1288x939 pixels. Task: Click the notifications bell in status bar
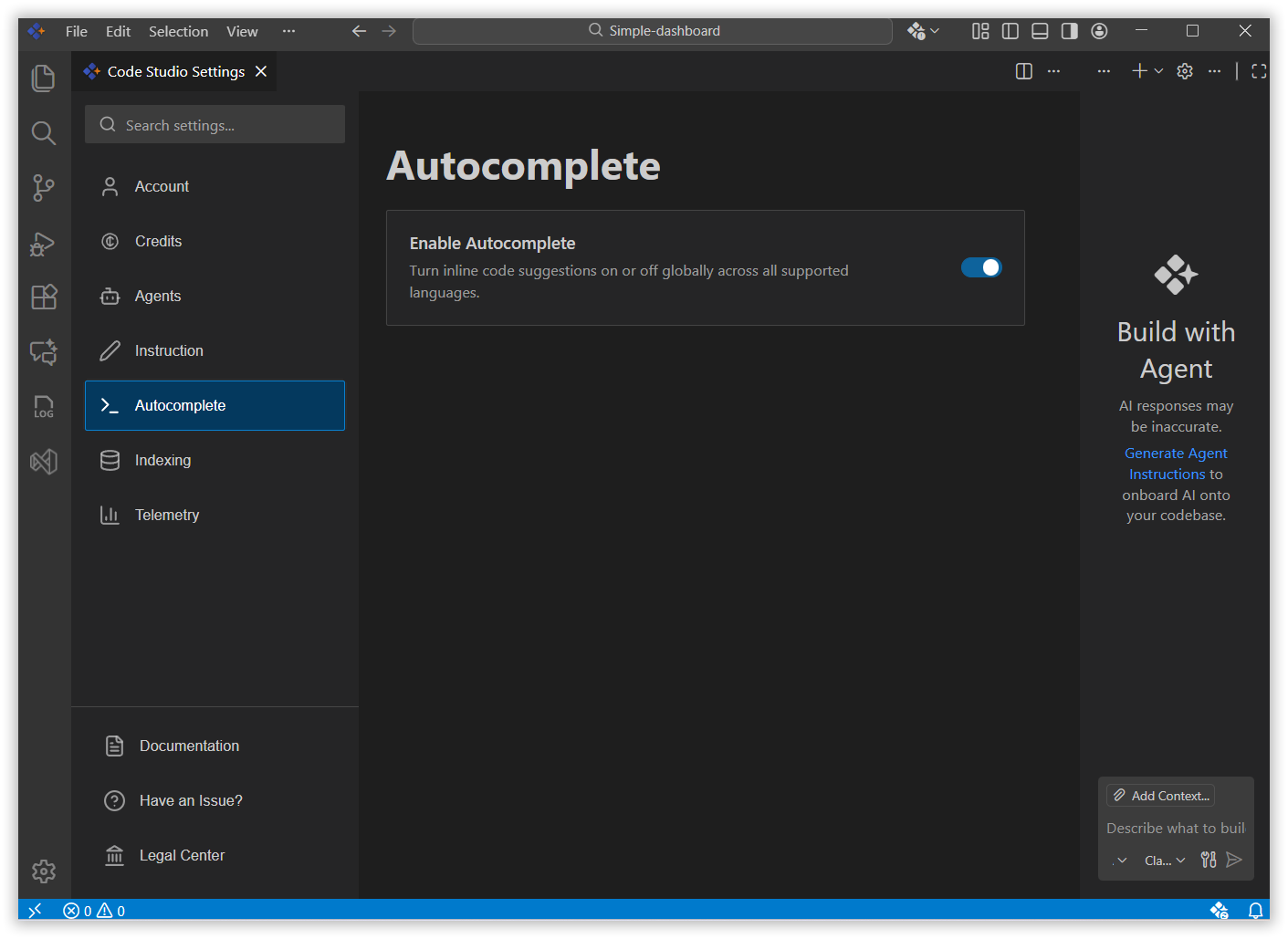[x=1255, y=911]
